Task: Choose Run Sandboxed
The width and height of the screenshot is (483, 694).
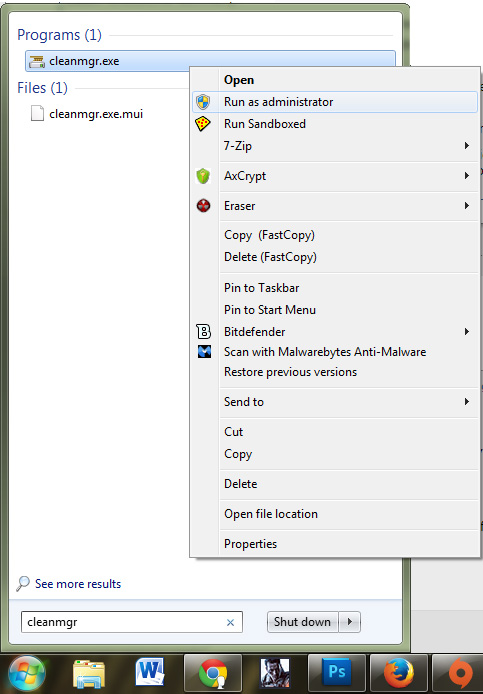Action: click(335, 124)
